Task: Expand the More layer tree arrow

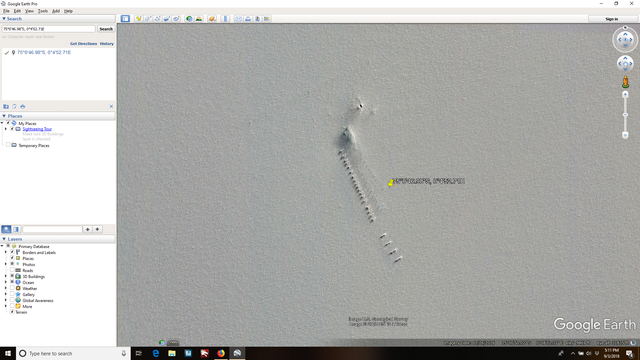Action: [6, 306]
